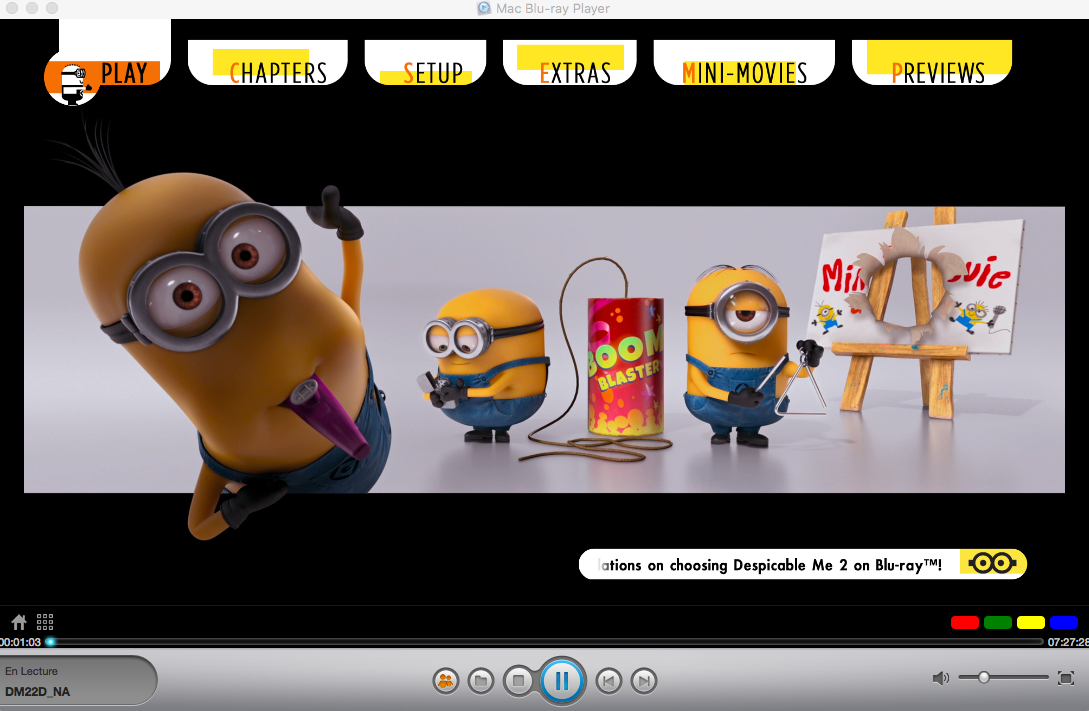Click the En Lecture status label
1089x711 pixels.
31,671
